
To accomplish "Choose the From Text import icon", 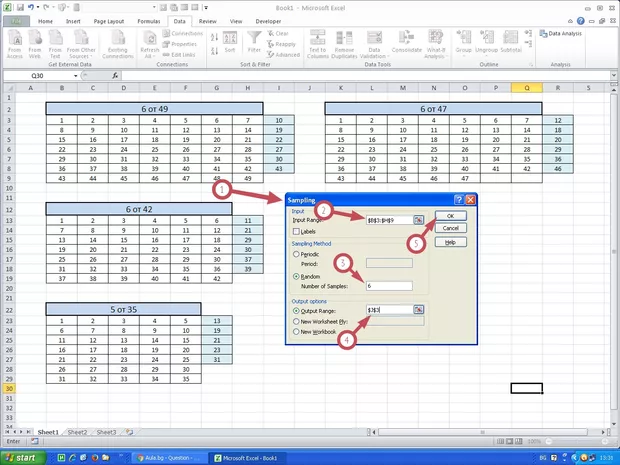I will [x=55, y=44].
